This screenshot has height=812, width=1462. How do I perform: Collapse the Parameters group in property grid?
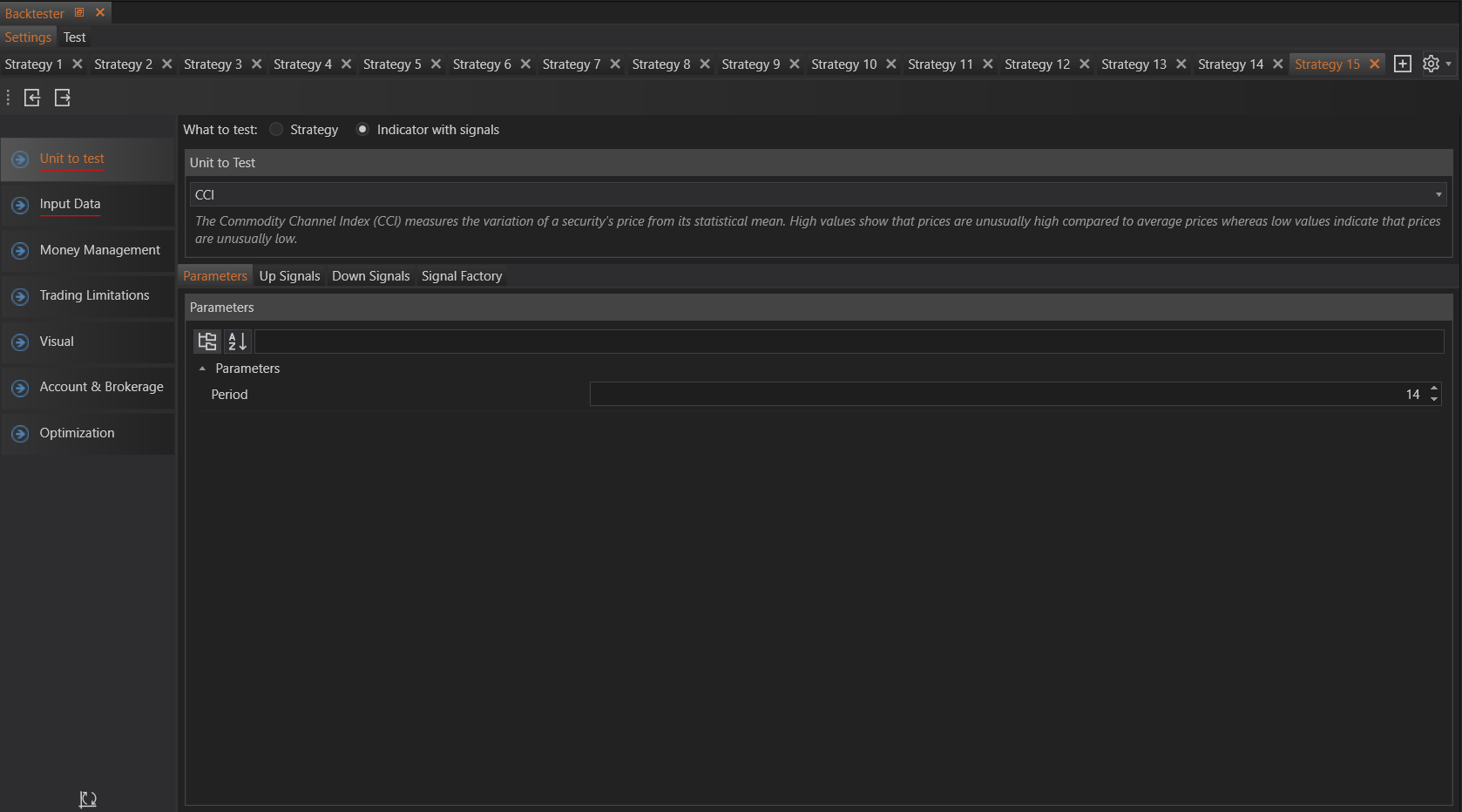[202, 369]
